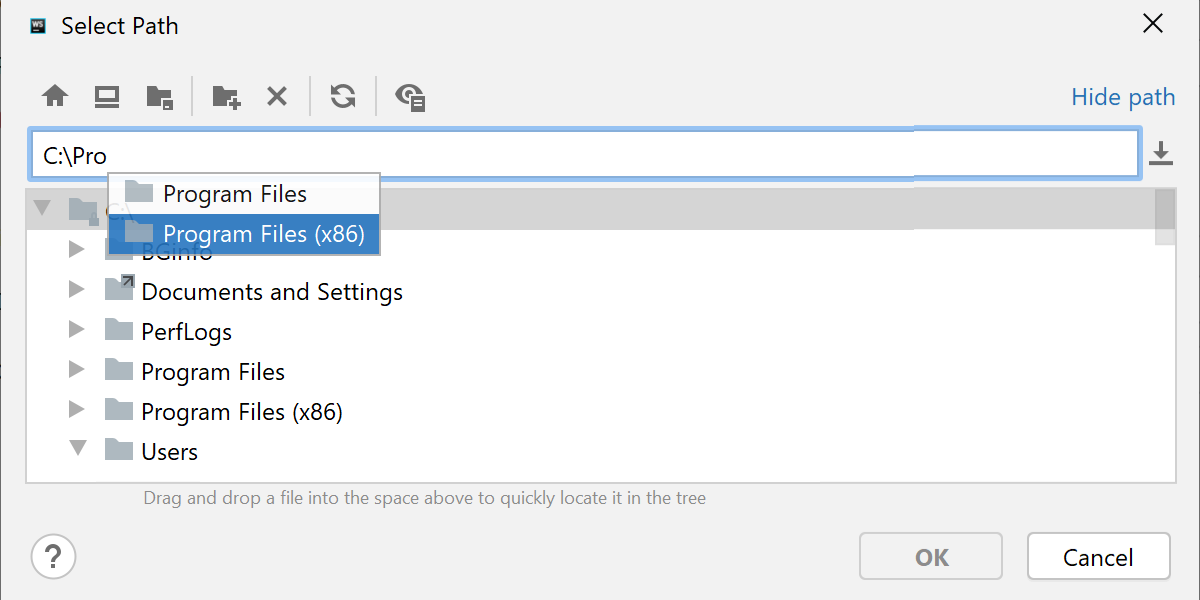Click the Hide path link
The width and height of the screenshot is (1200, 600).
pyautogui.click(x=1123, y=97)
